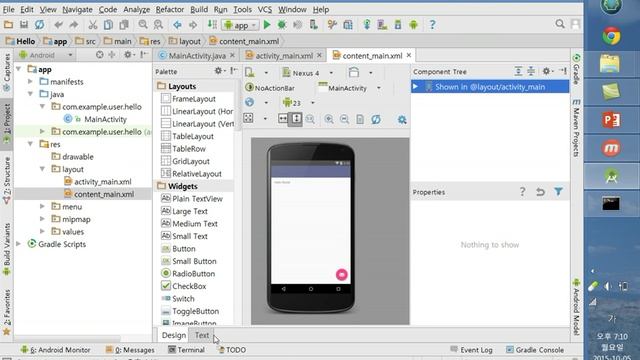Switch to MainActivity.java tab
Viewport: 640px width, 360px height.
pyautogui.click(x=196, y=56)
